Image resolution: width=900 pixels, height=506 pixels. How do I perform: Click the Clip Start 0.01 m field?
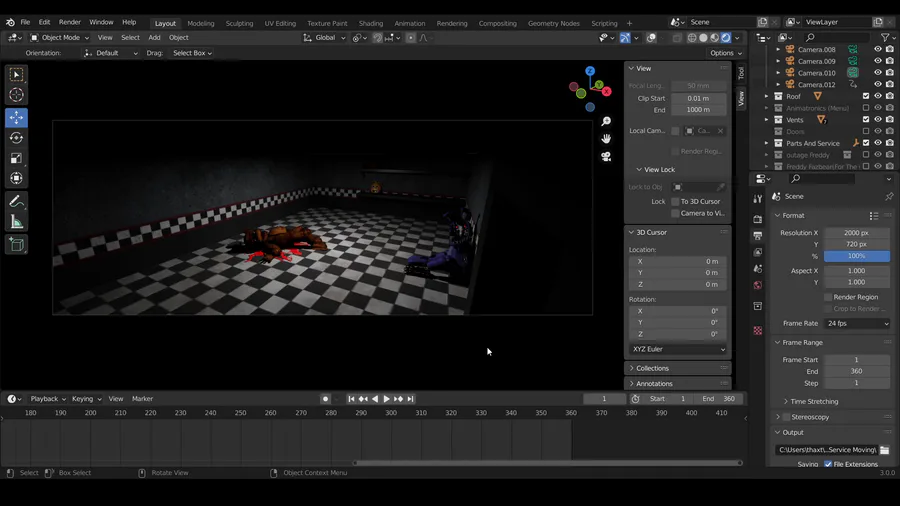tap(699, 98)
